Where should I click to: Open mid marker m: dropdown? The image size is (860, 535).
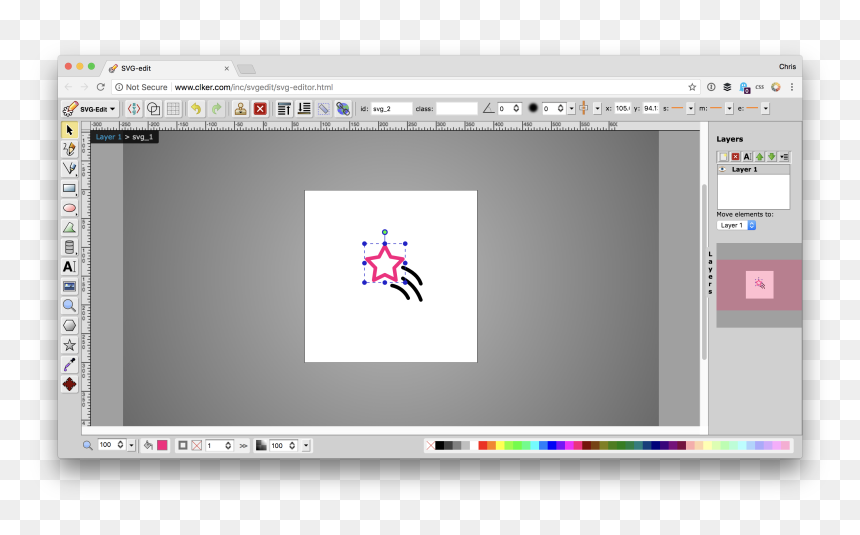[x=729, y=109]
